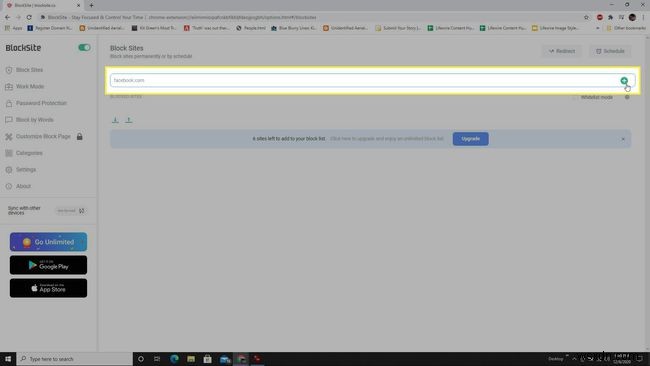This screenshot has height=366, width=650.
Task: Click the green plus add-site icon
Action: 624,80
